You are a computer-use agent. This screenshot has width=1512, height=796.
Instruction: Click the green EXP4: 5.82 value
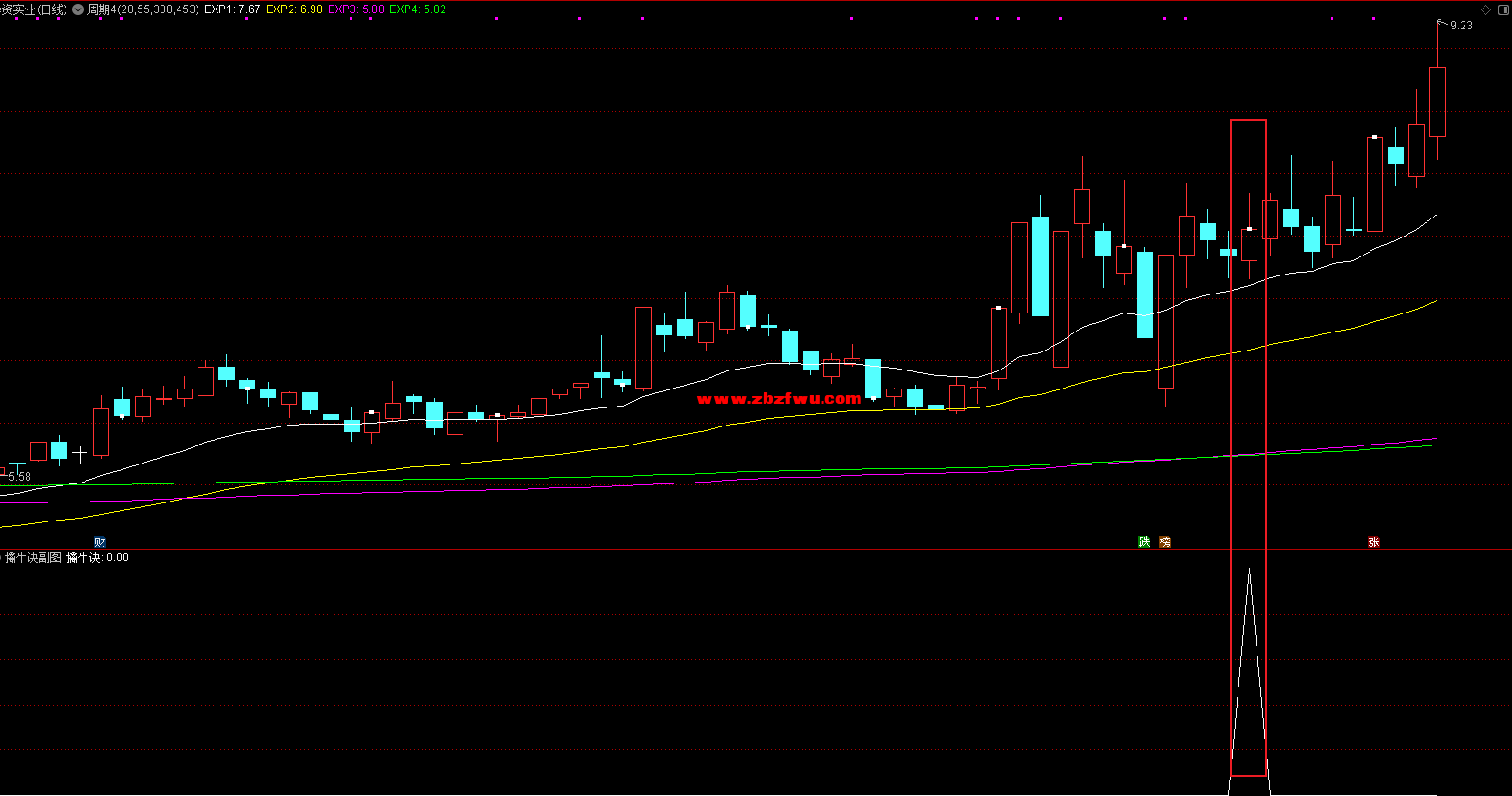click(418, 9)
